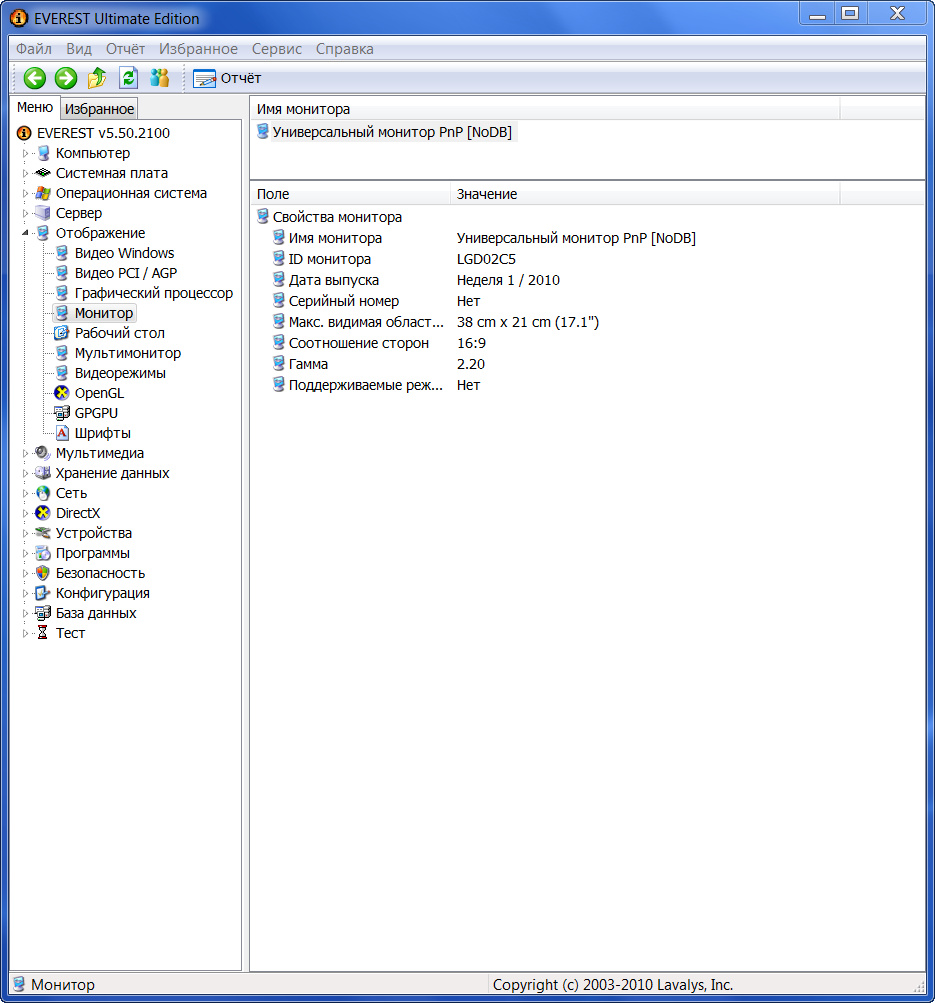Open the Отчёт report toolbar button
Screen dimensions: 935x1003
click(227, 78)
